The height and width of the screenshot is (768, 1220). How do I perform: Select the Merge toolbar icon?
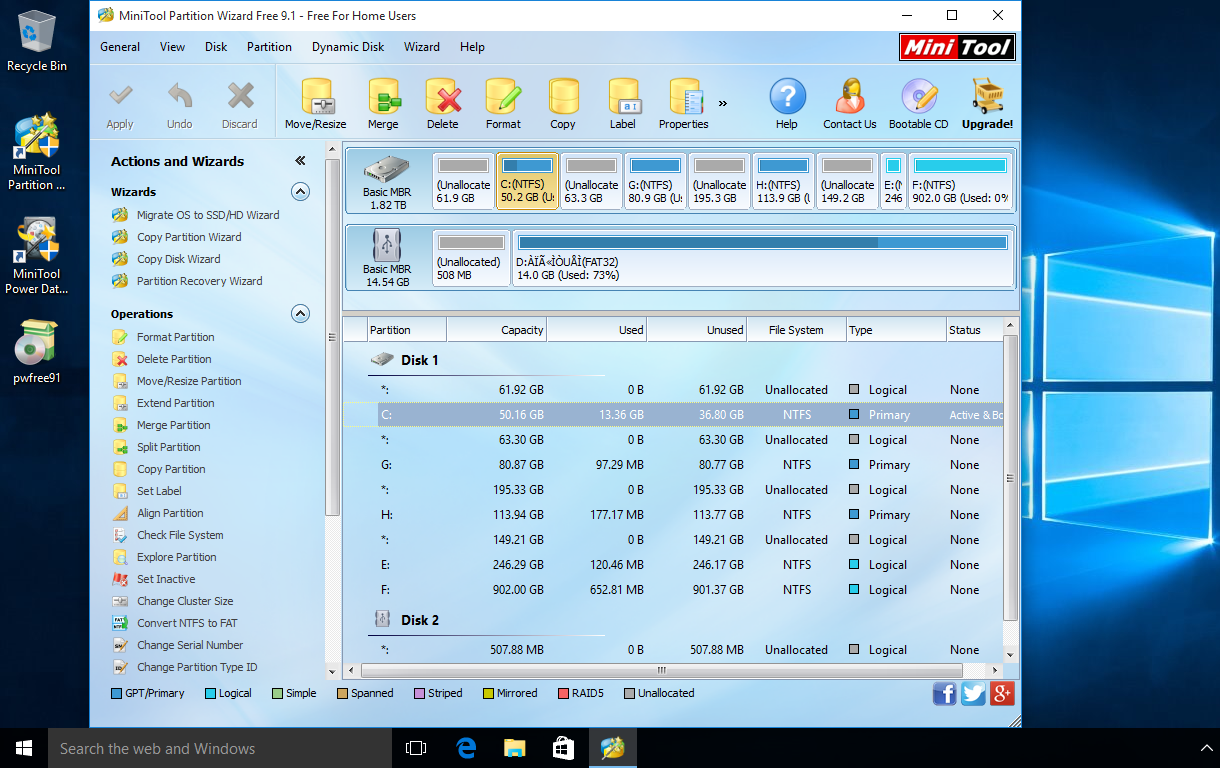383,97
